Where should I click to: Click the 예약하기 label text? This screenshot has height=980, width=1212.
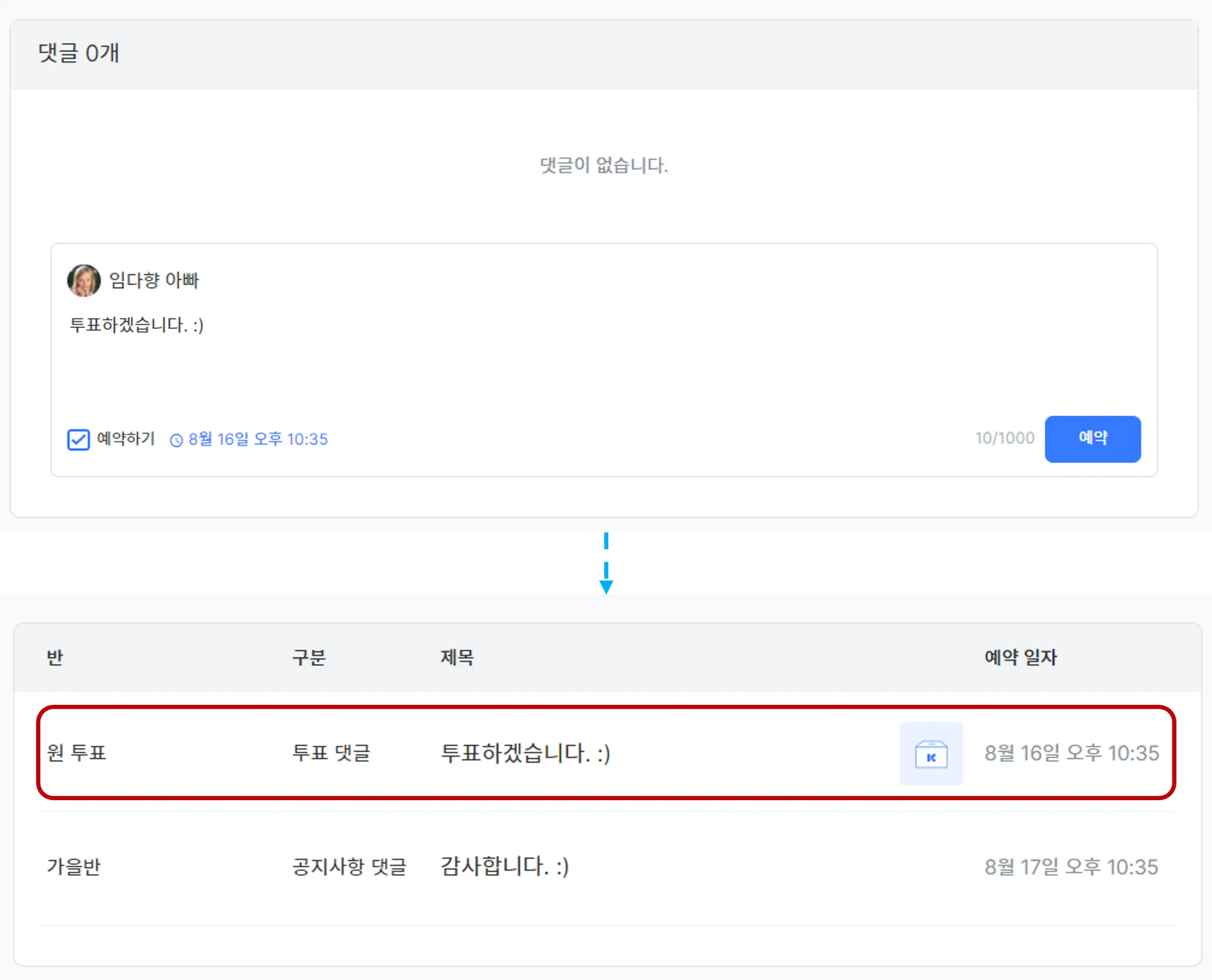125,439
